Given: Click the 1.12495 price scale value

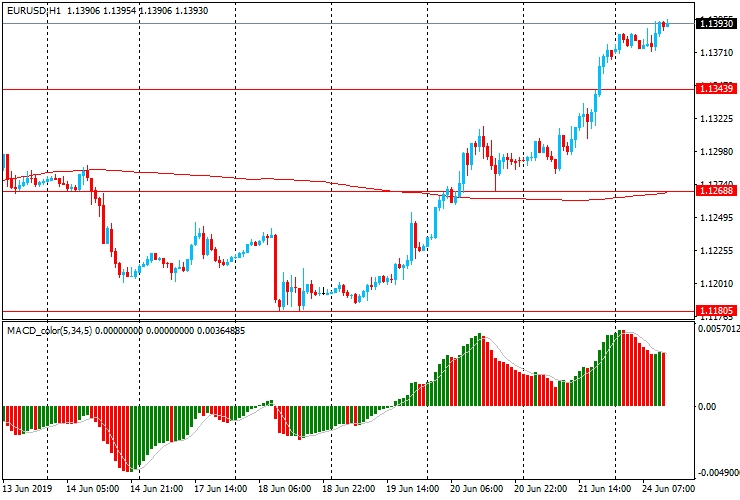Looking at the screenshot, I should 716,217.
